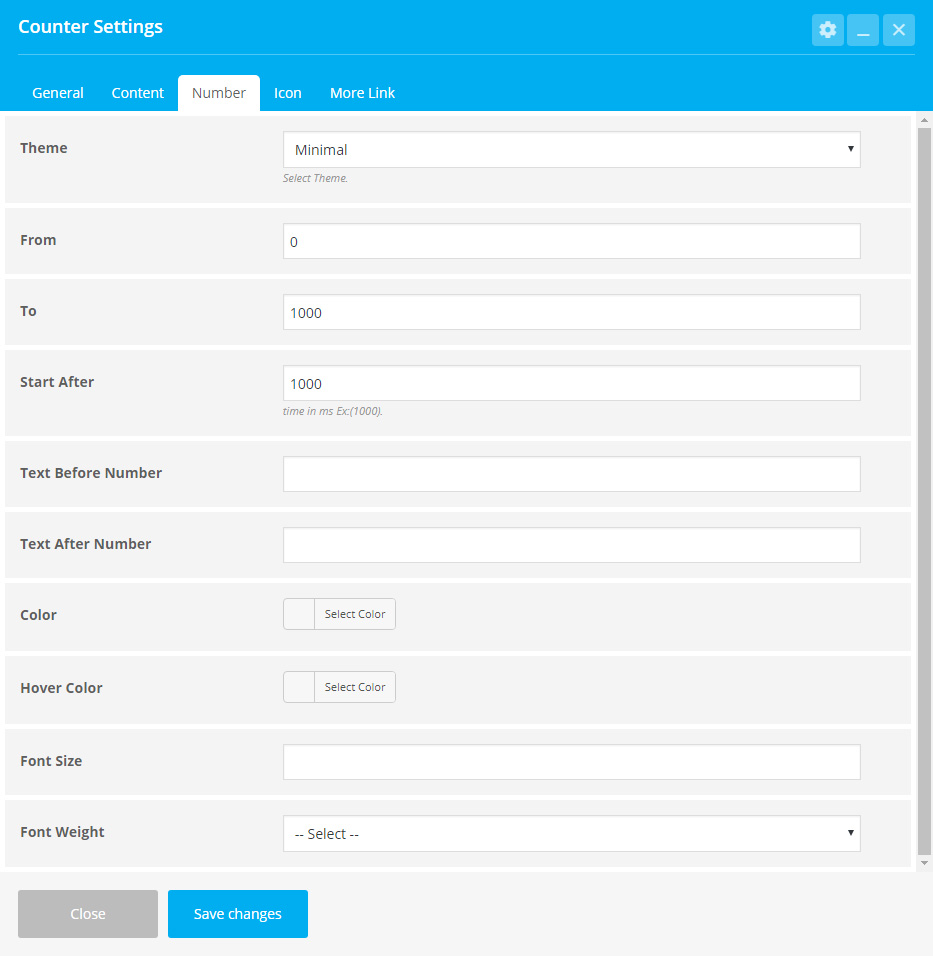Click the scrollbar down arrow
Image resolution: width=933 pixels, height=956 pixels.
point(924,863)
